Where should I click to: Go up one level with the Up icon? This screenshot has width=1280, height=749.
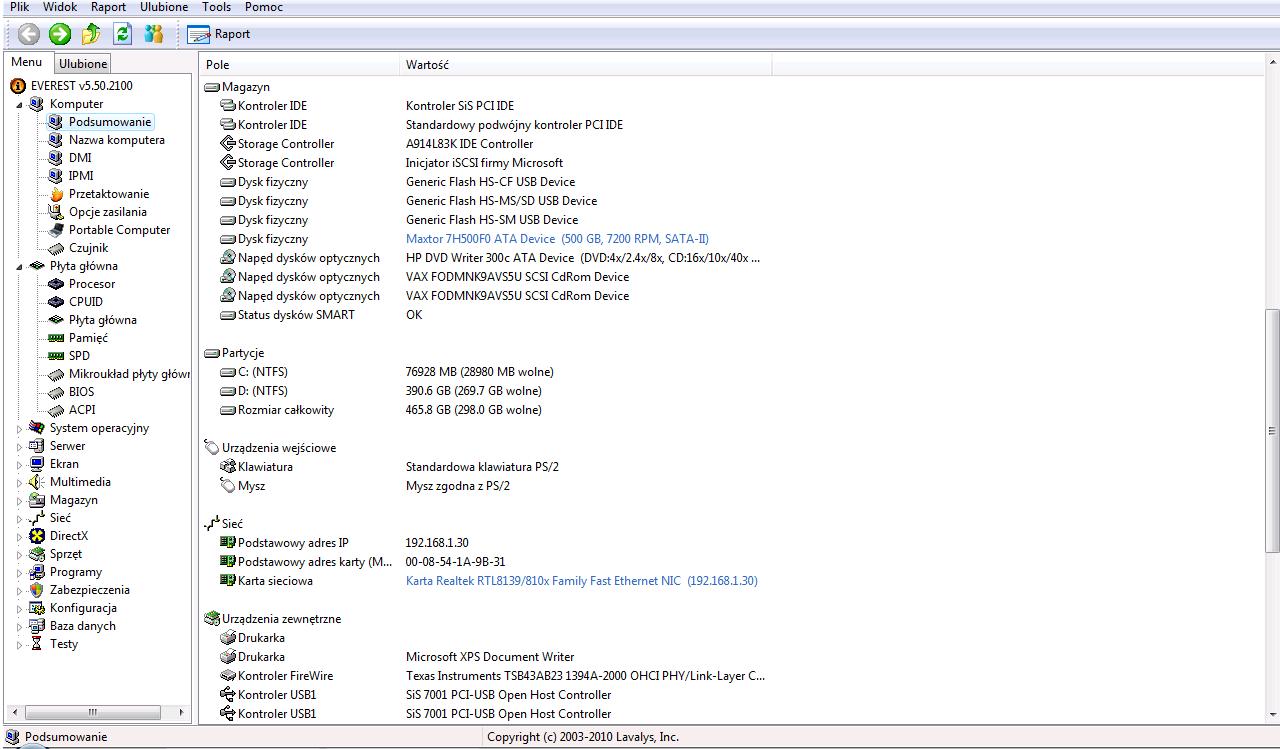[91, 34]
